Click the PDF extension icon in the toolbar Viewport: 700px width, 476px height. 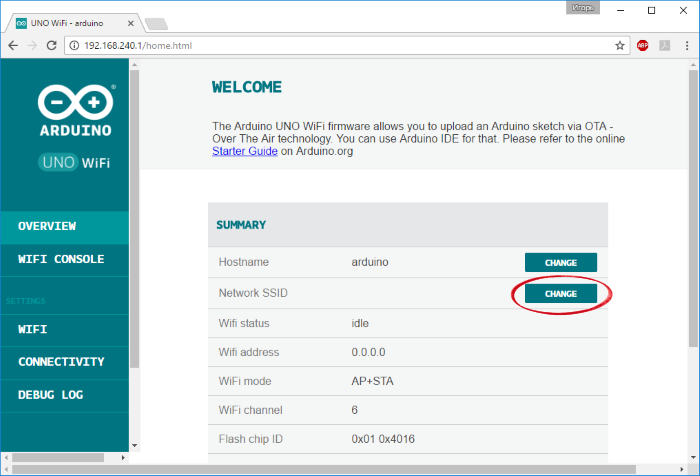(x=664, y=45)
